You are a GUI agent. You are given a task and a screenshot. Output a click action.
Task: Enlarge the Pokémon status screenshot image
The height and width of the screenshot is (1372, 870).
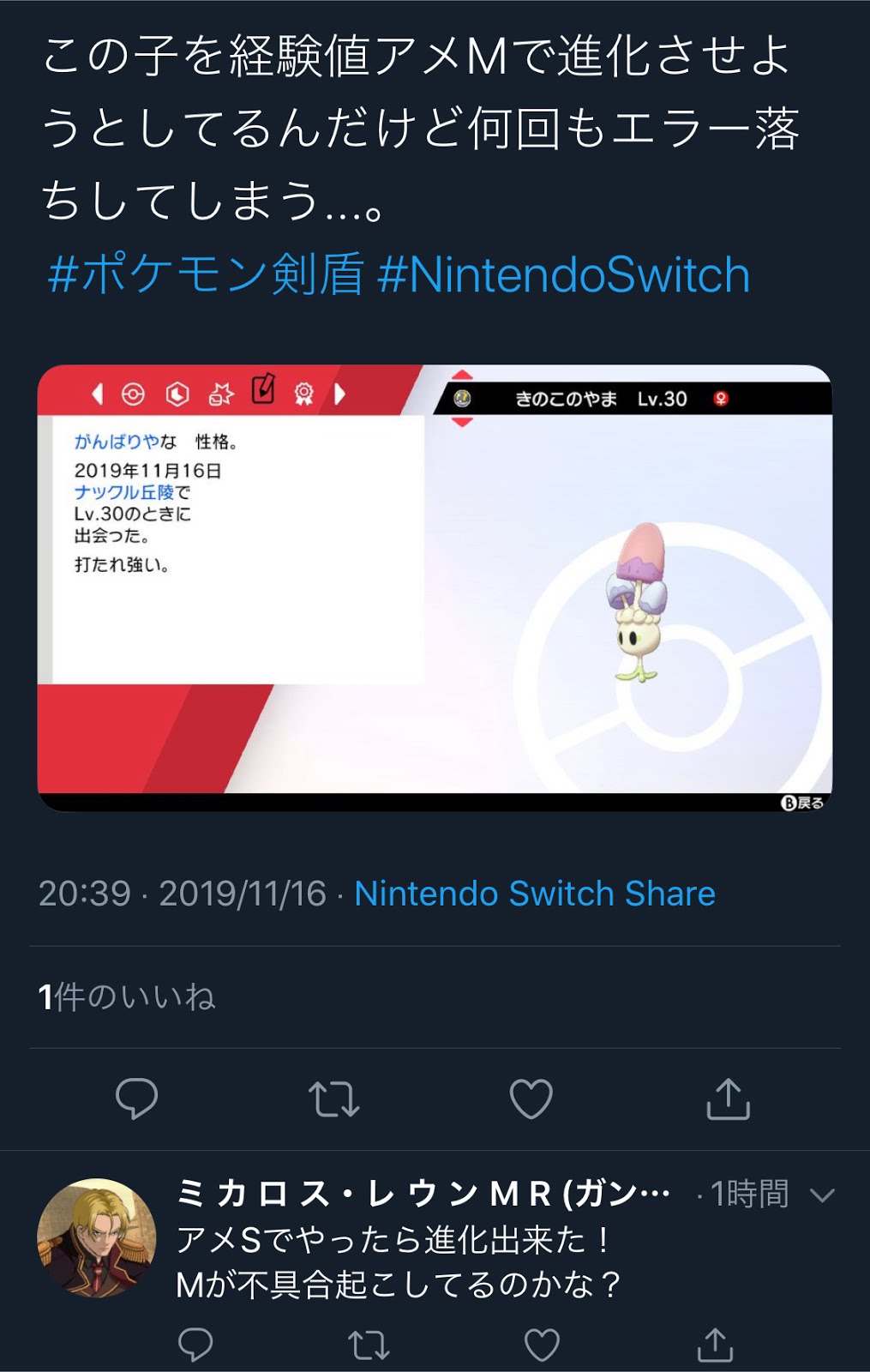tap(435, 588)
